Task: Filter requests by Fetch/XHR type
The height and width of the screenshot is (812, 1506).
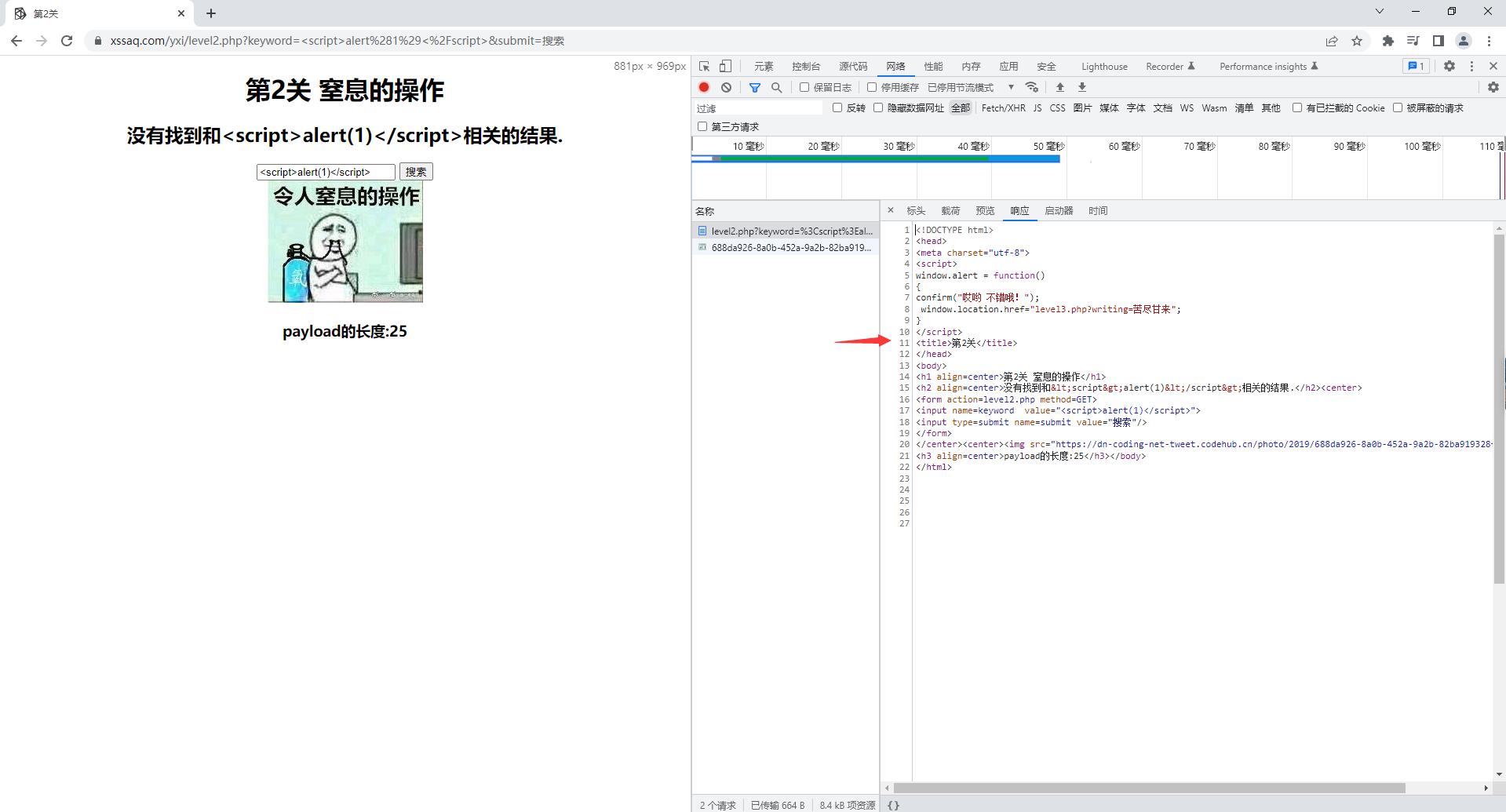Action: click(x=1003, y=108)
